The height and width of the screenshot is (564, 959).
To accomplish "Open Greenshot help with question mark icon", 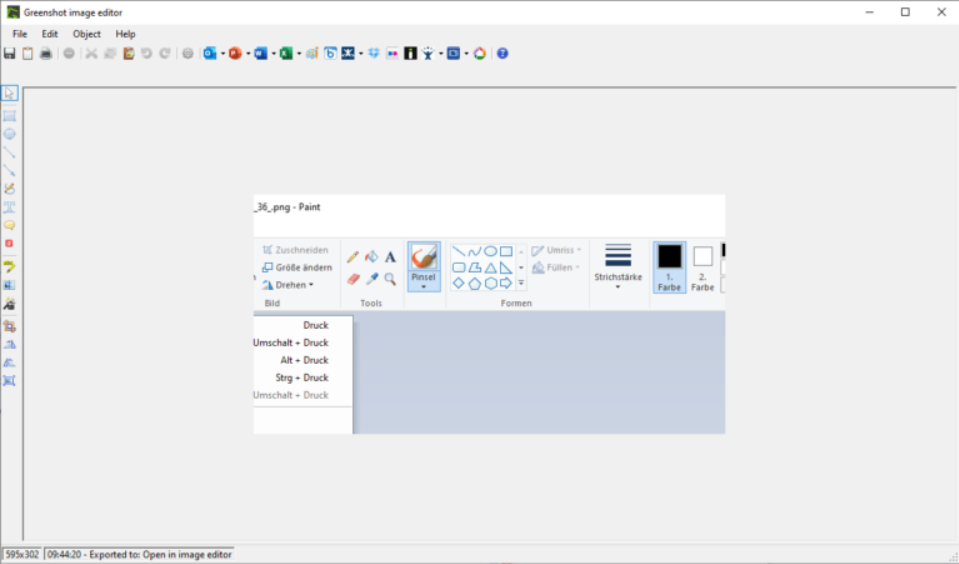I will tap(502, 54).
